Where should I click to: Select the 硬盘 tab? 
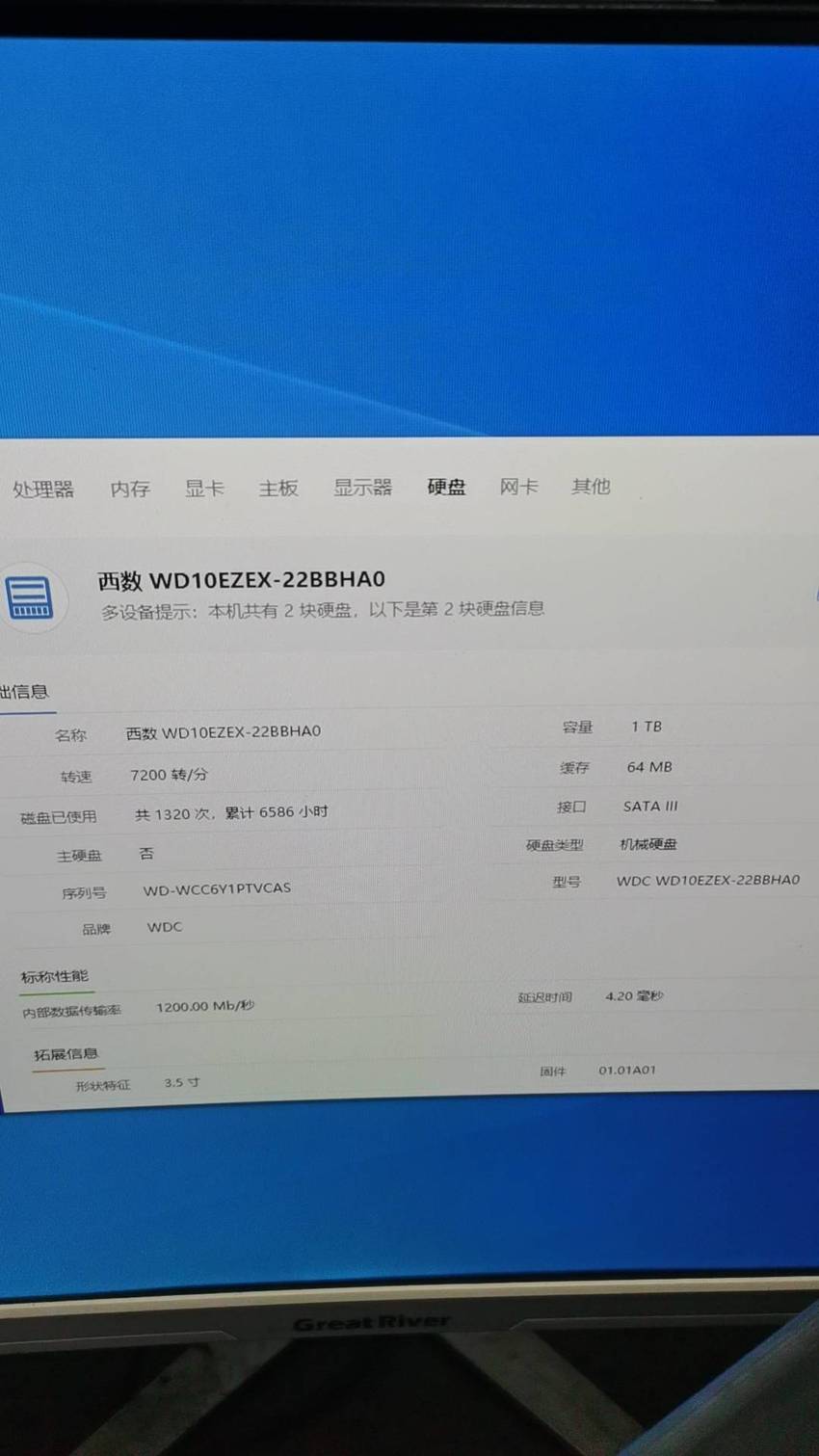pyautogui.click(x=446, y=487)
